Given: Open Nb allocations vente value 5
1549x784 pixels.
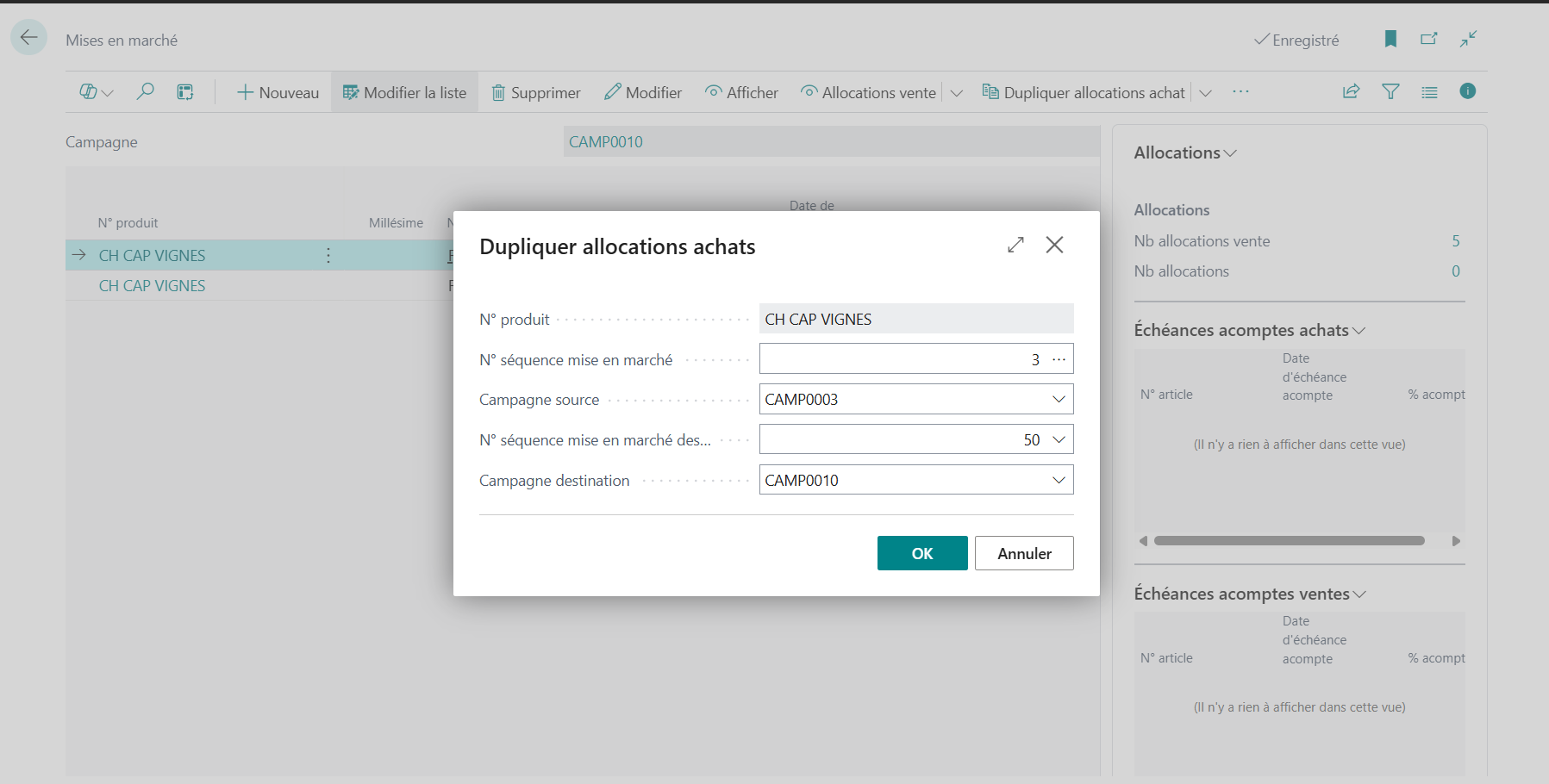Looking at the screenshot, I should point(1455,241).
